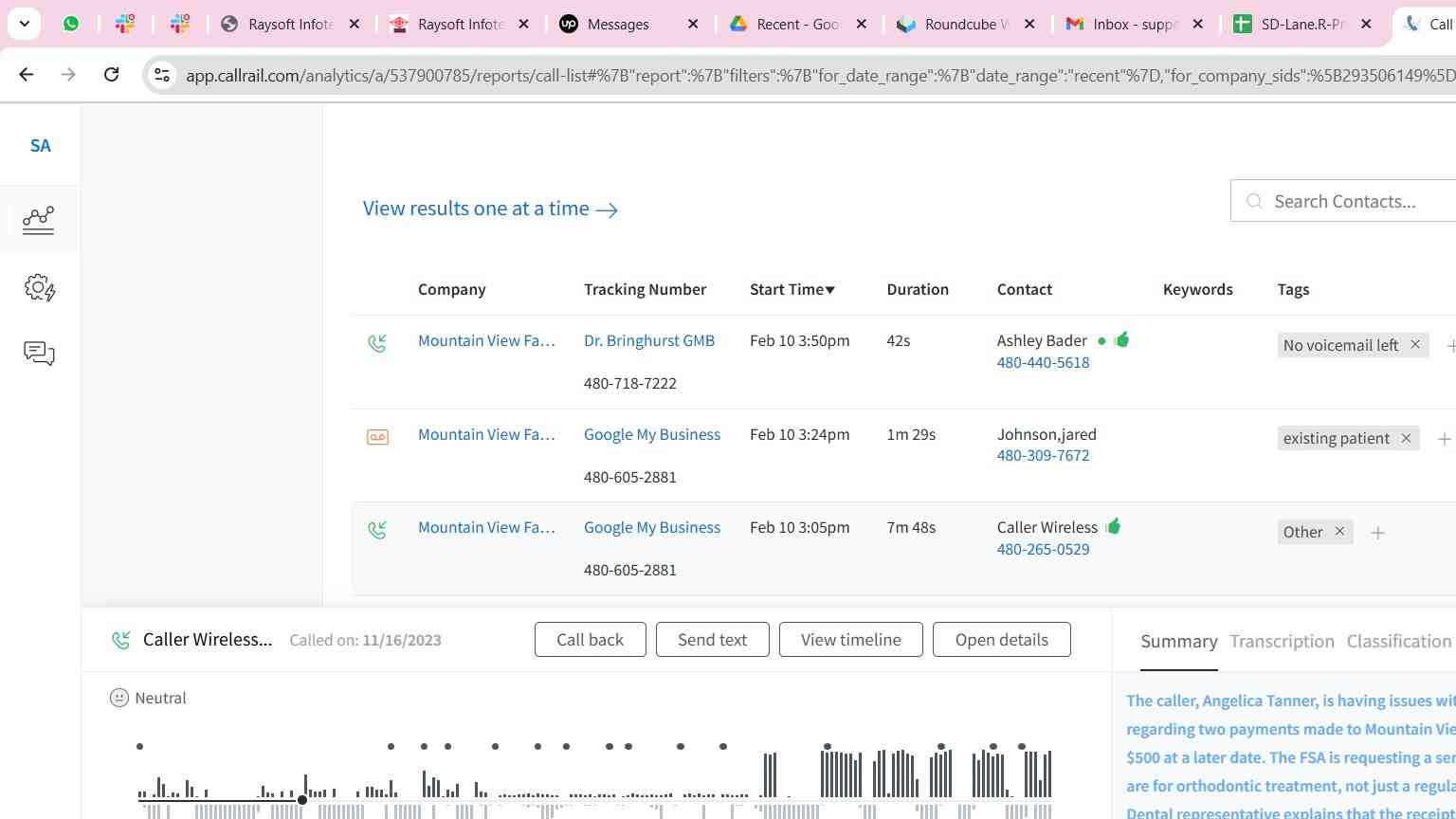Open the Summary tab
The image size is (1456, 819).
click(1178, 642)
